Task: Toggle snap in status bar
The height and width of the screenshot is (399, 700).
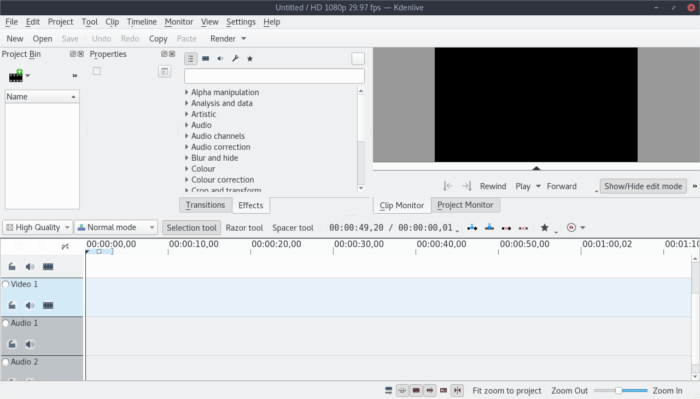Action: [x=458, y=391]
